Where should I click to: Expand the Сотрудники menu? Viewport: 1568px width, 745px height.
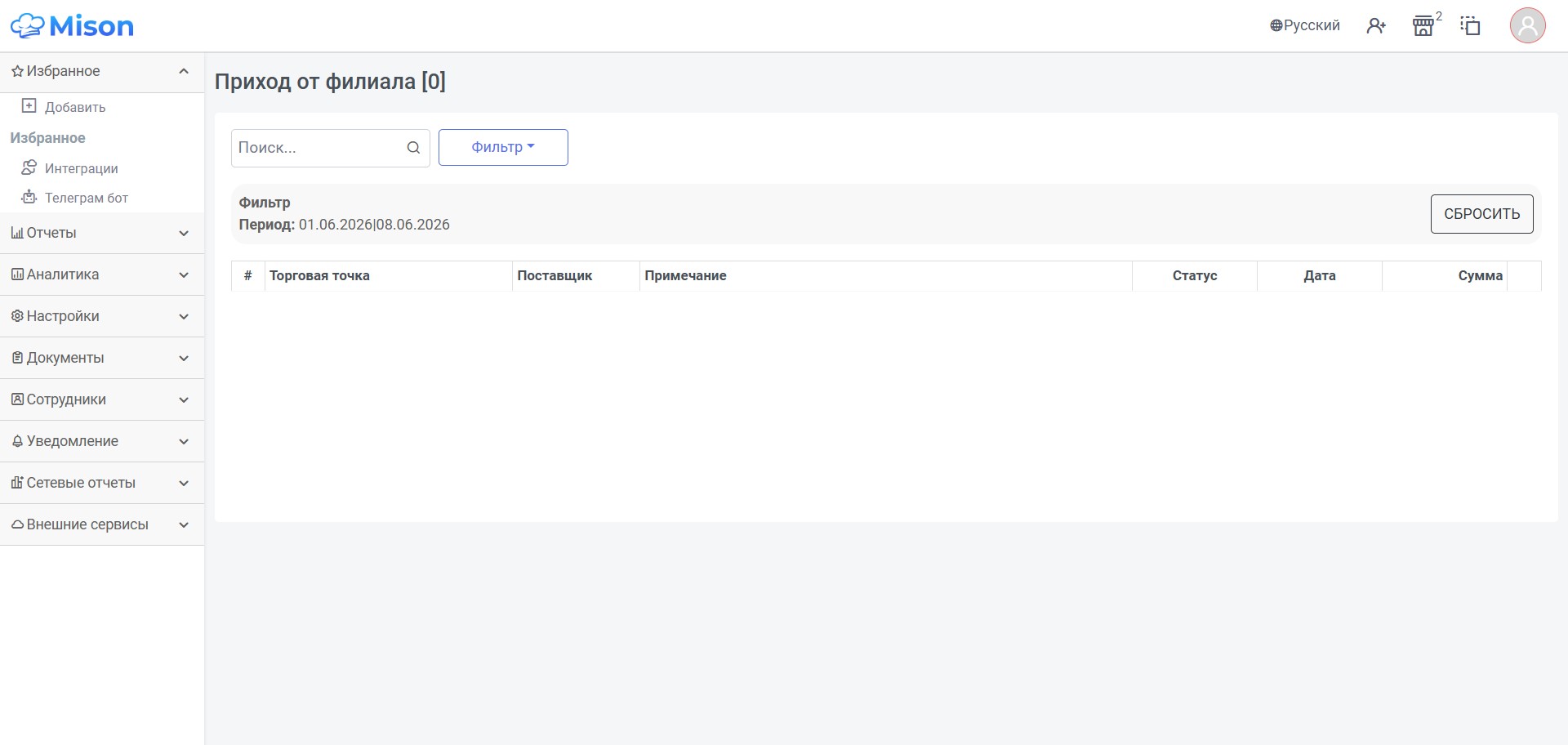coord(102,399)
